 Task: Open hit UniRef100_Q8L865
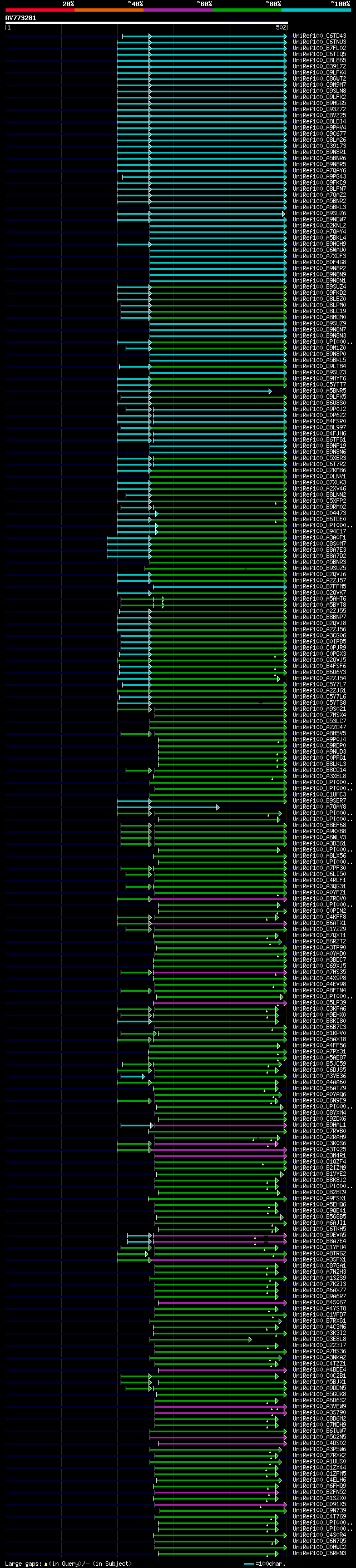pos(319,60)
